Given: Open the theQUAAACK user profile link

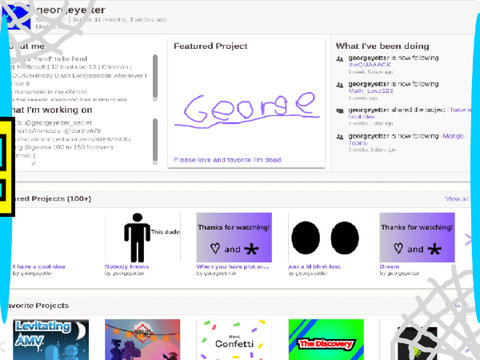Looking at the screenshot, I should [370, 65].
